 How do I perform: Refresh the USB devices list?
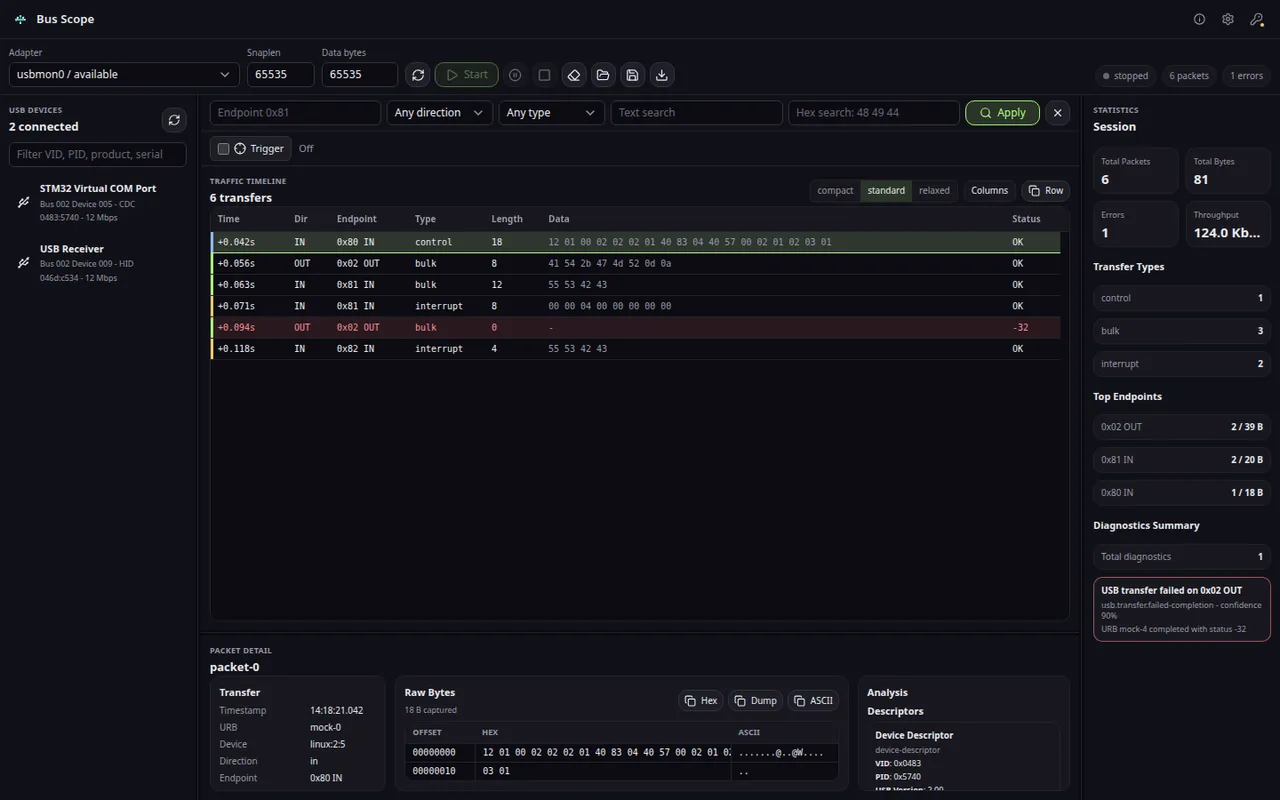(x=174, y=120)
